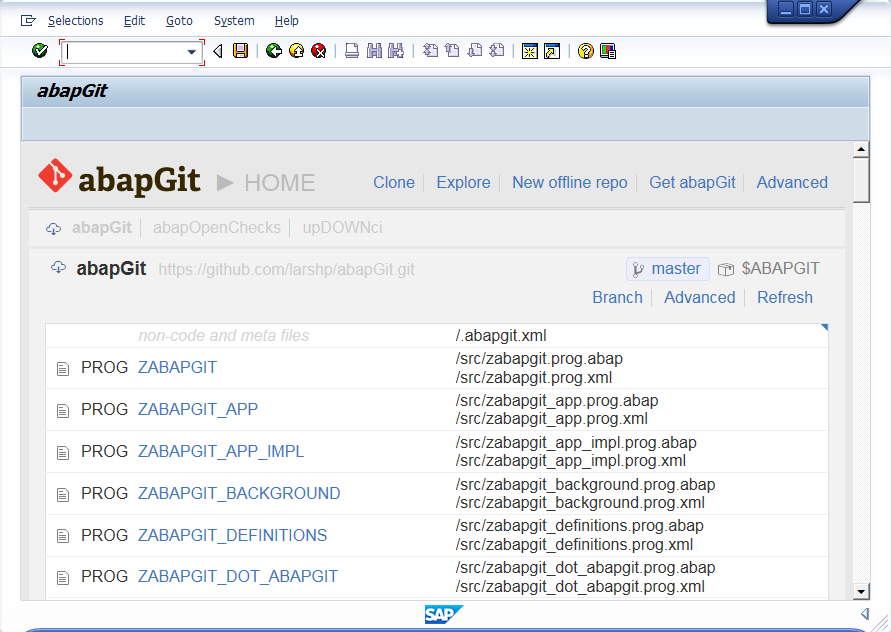
Task: Click the /src/zabapgit_definitions.prog.abap path text
Action: click(579, 526)
